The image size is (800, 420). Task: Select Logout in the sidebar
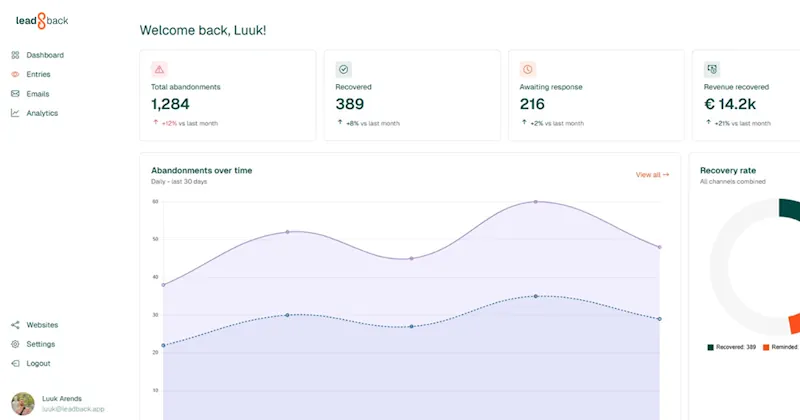[x=38, y=364]
